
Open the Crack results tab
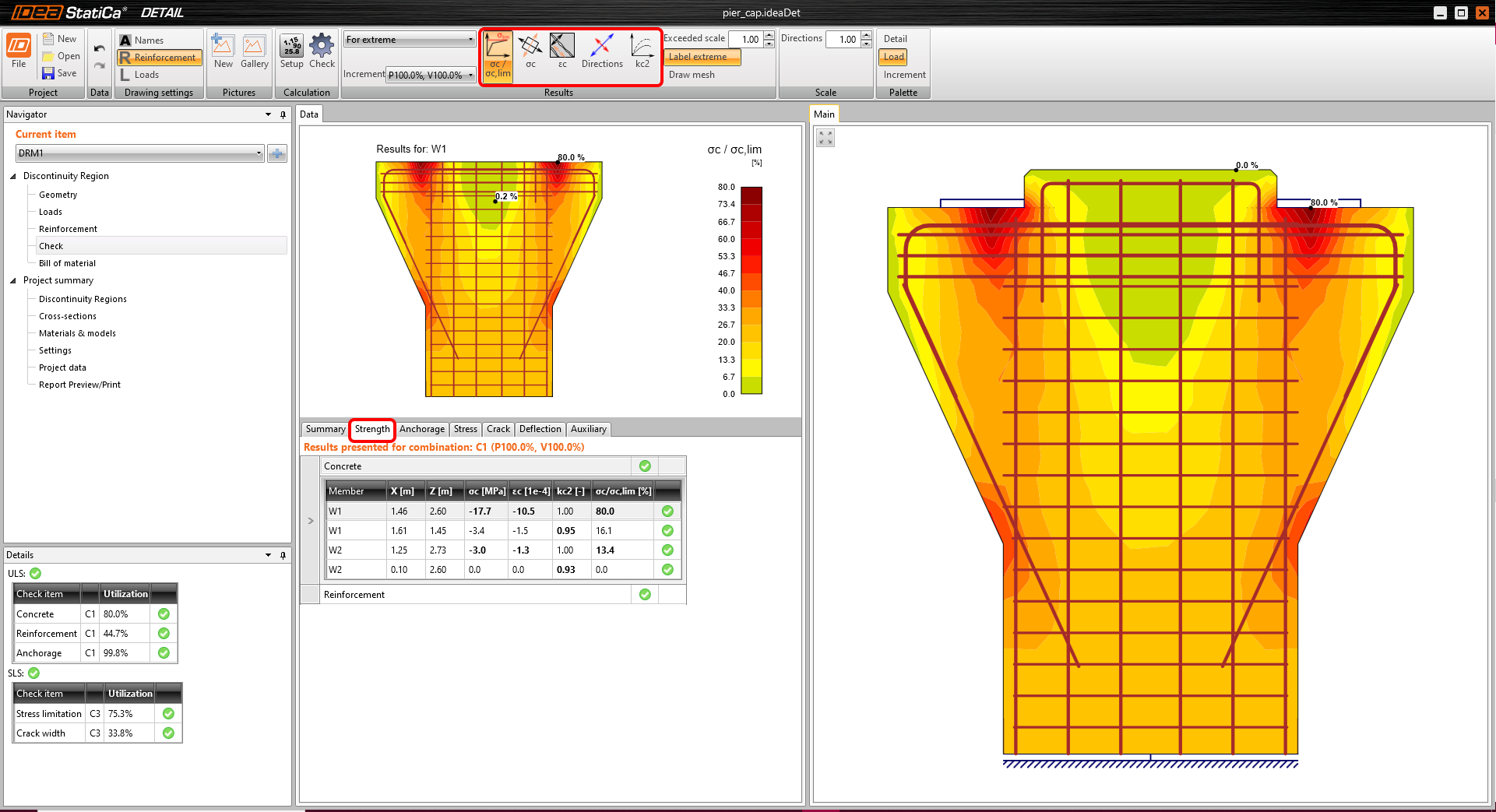coord(498,429)
